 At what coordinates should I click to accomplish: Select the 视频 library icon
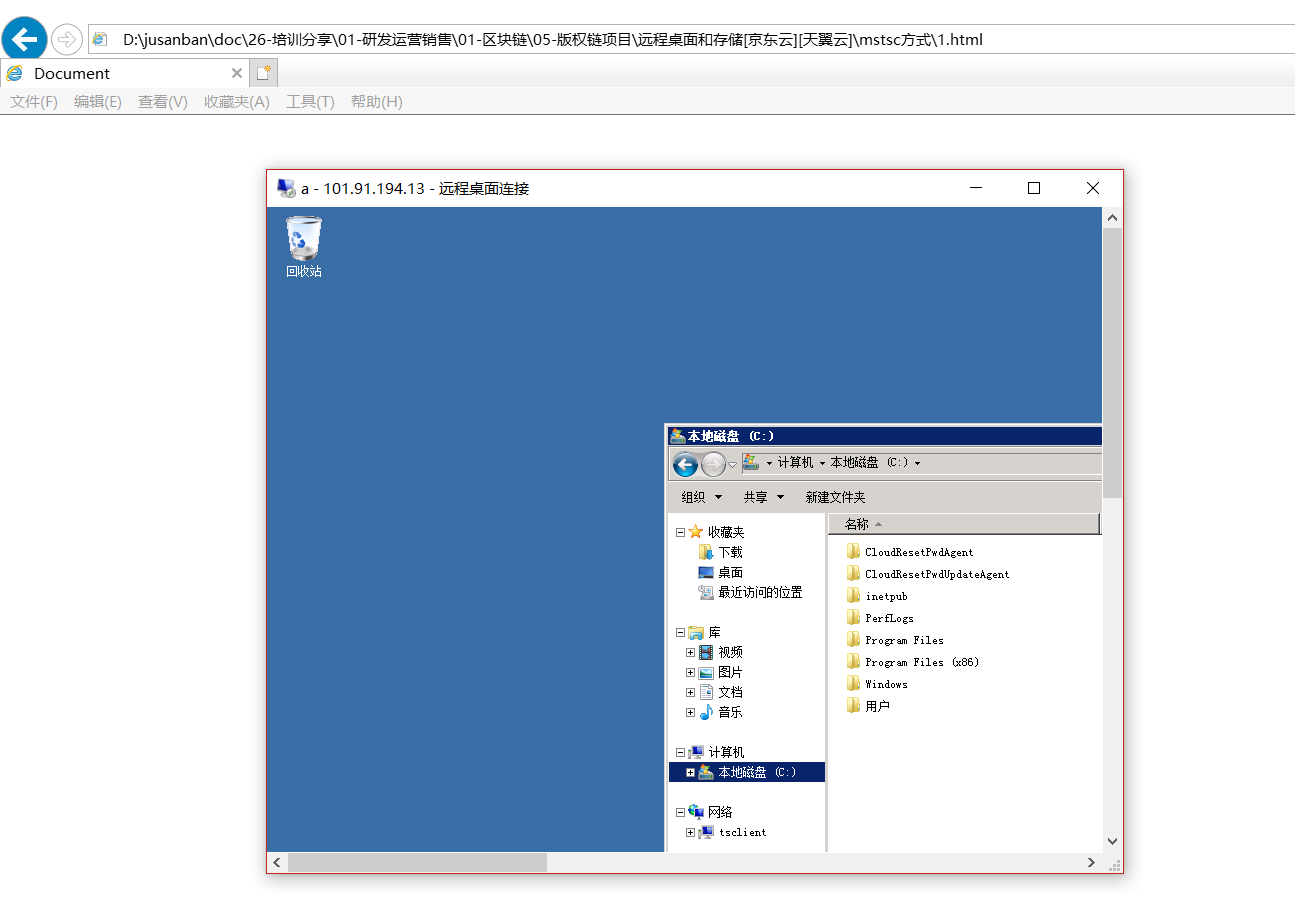(706, 652)
